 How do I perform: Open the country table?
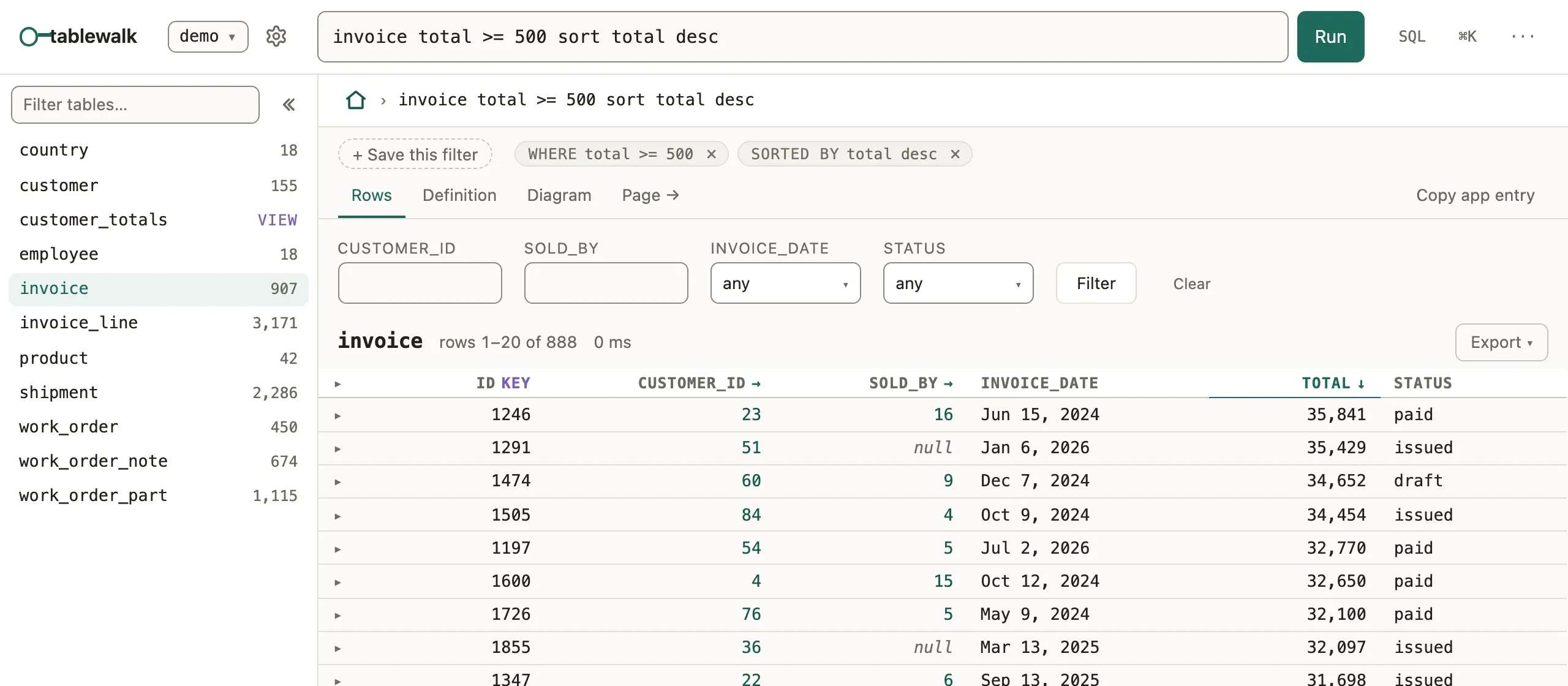click(158, 151)
